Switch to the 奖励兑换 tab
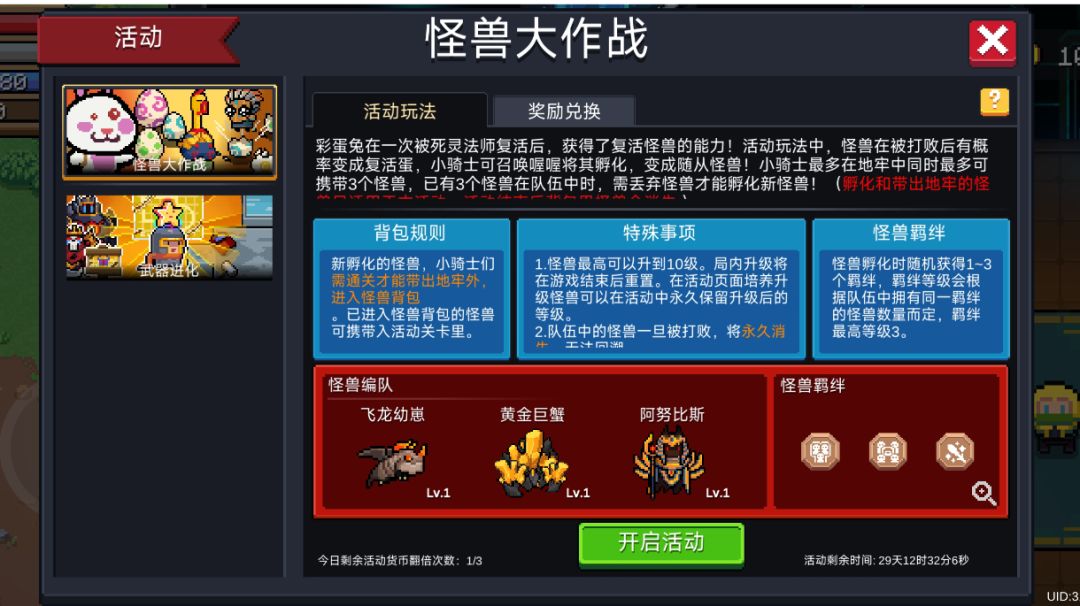The height and width of the screenshot is (606, 1080). [564, 111]
